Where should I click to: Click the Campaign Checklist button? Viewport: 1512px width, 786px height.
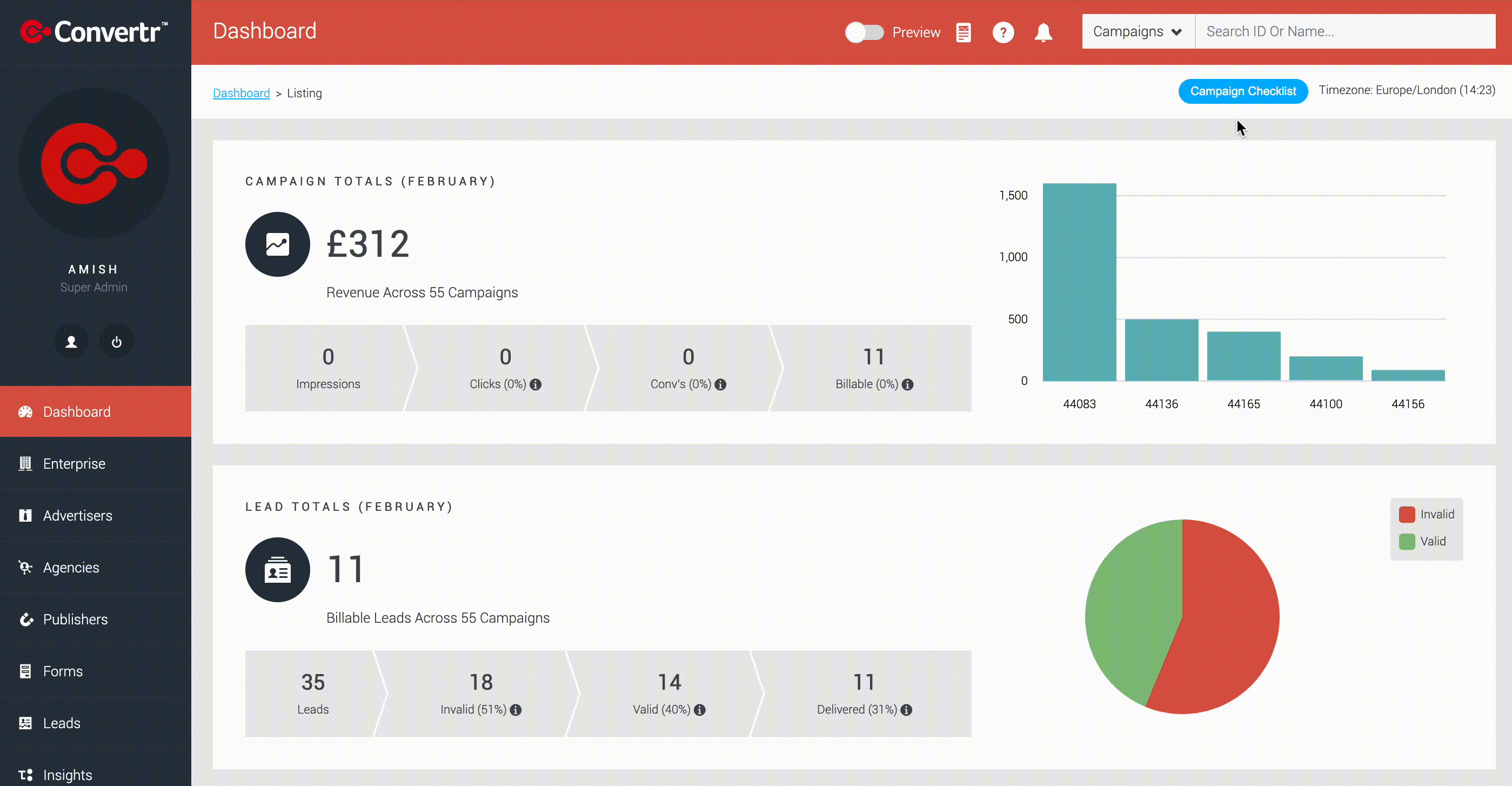coord(1242,91)
